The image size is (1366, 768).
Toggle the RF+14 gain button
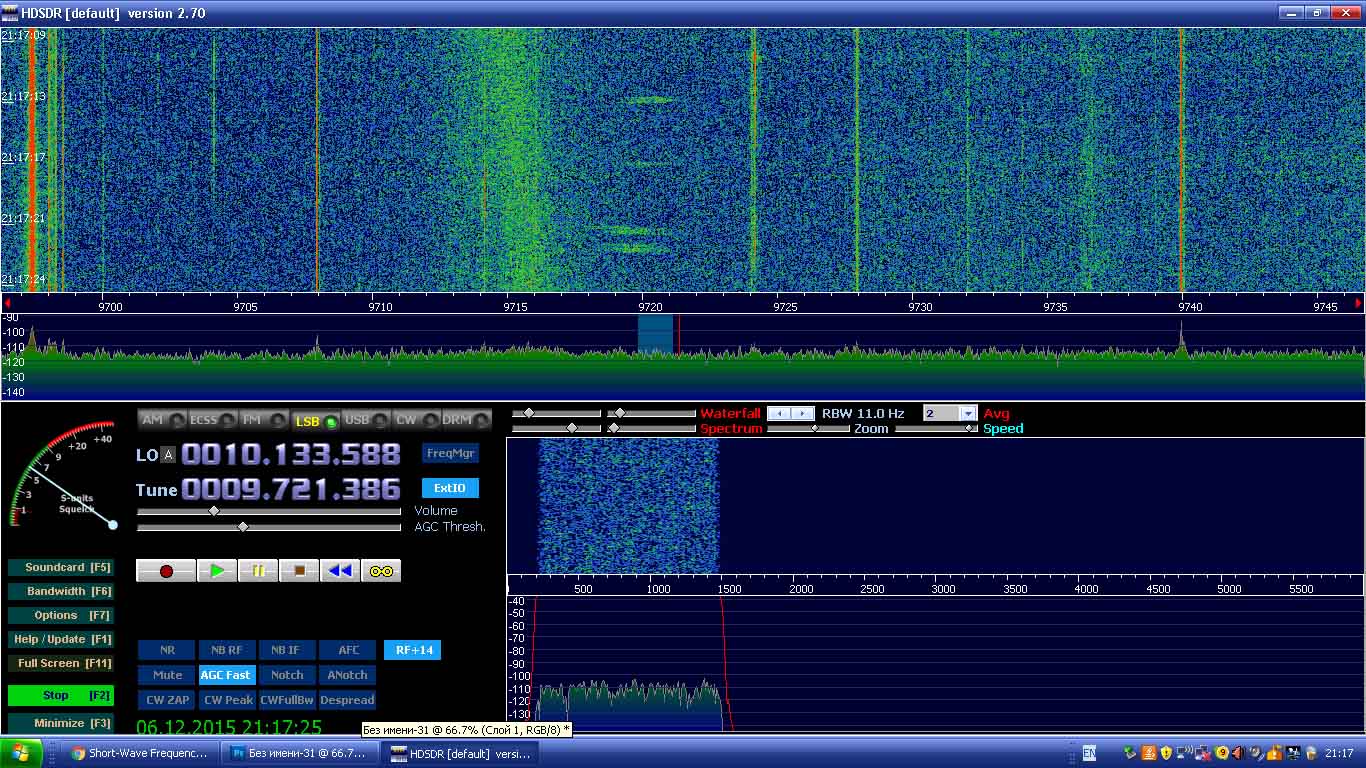coord(413,650)
